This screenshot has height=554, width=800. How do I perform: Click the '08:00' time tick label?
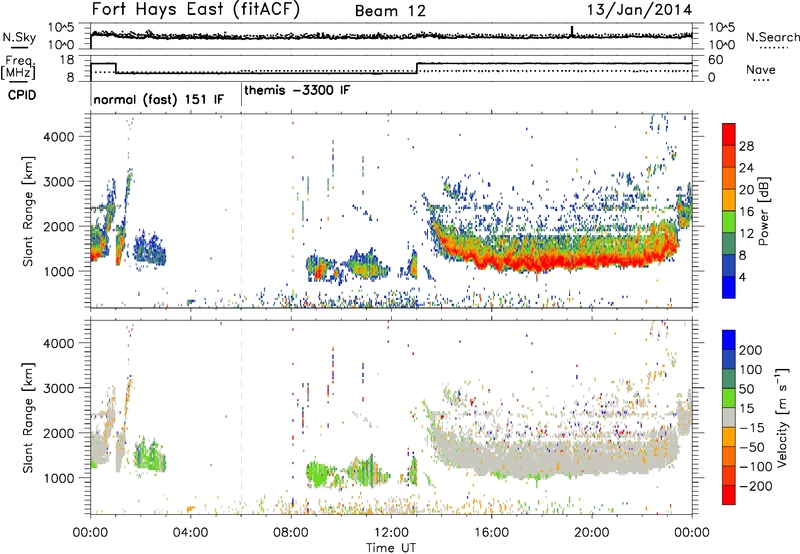click(290, 533)
